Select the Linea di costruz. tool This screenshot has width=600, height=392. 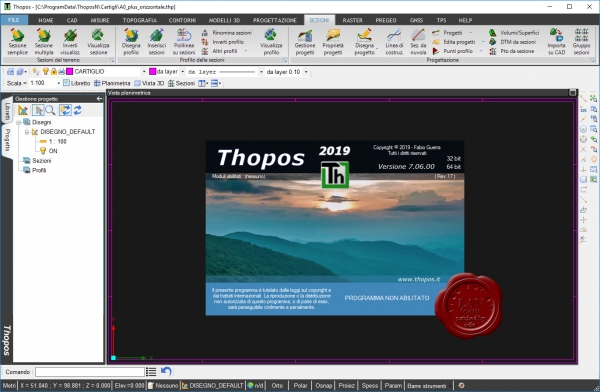point(394,41)
